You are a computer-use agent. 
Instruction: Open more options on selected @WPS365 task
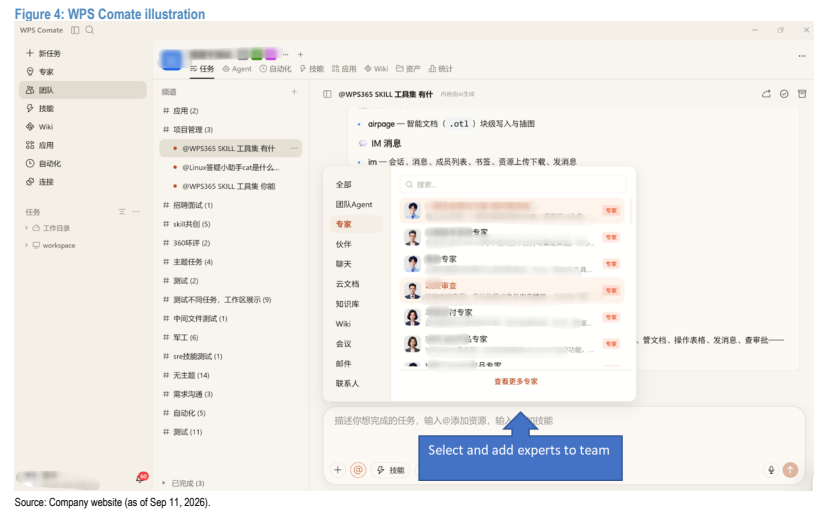tap(294, 148)
